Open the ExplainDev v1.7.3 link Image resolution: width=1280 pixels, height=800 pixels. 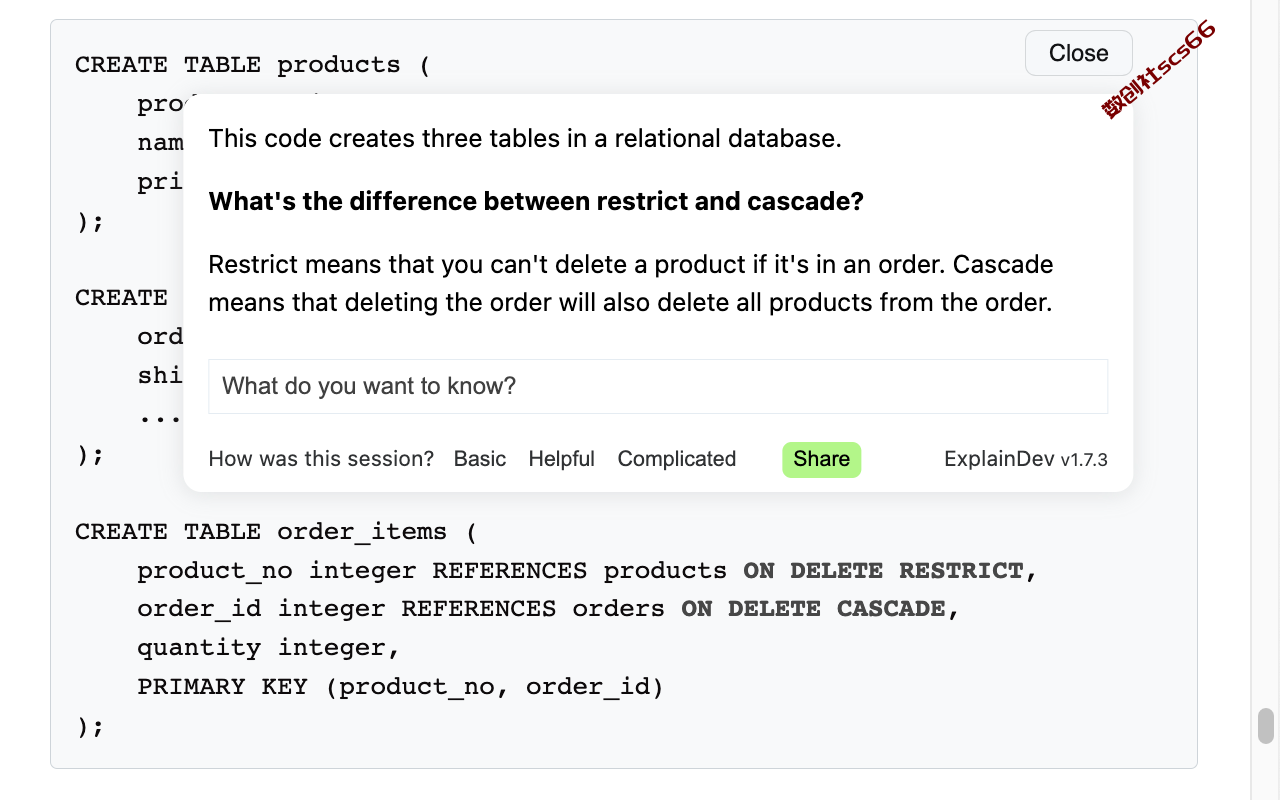(1026, 459)
